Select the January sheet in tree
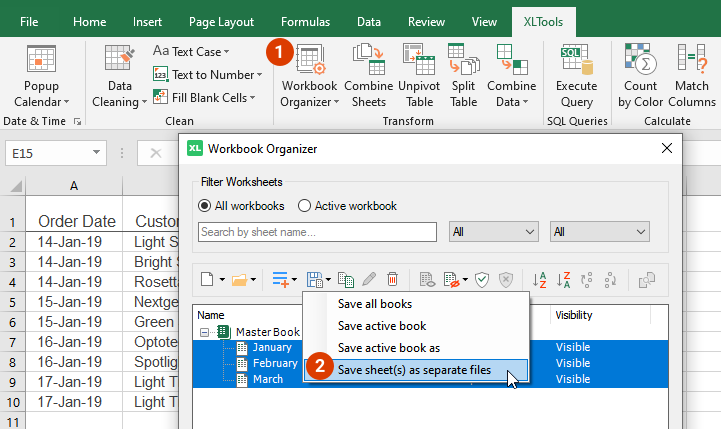Screen dimensions: 721x429 272,347
